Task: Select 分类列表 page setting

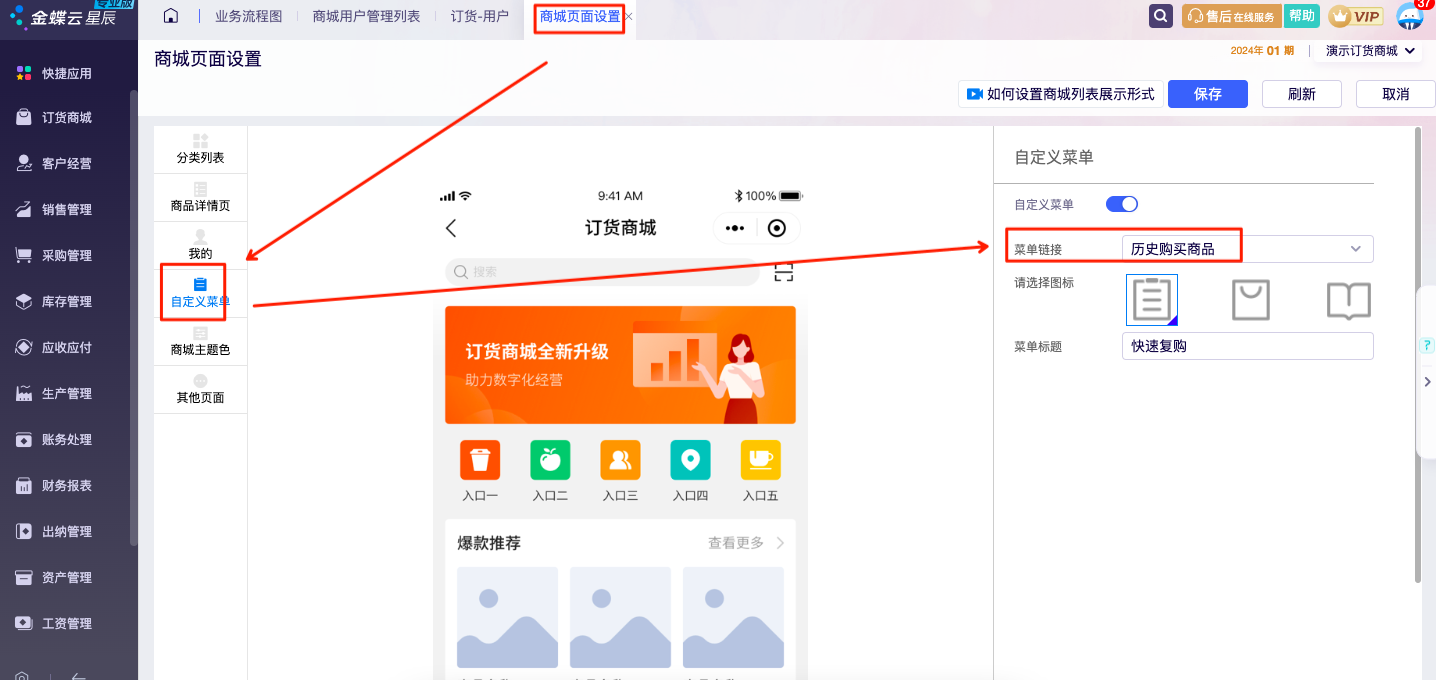Action: 200,149
